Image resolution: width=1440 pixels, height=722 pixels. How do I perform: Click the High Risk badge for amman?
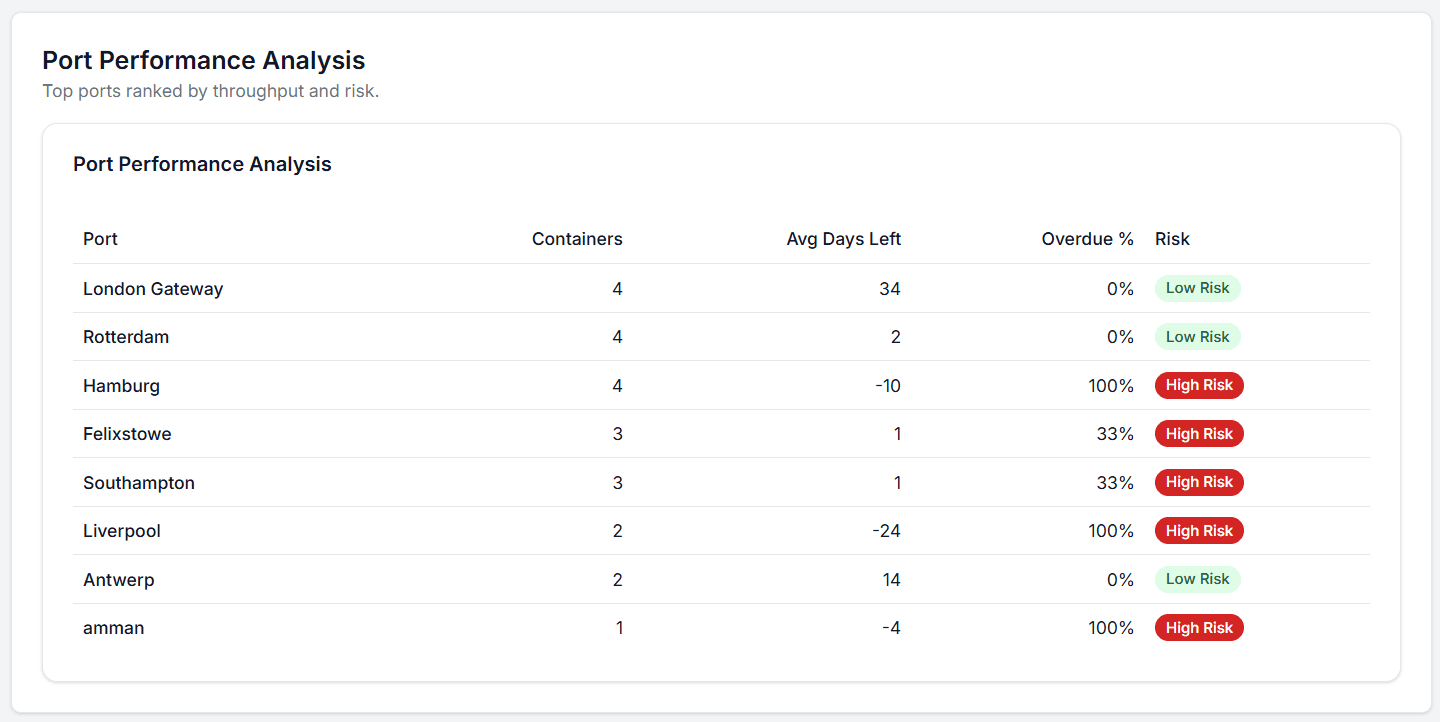1199,627
